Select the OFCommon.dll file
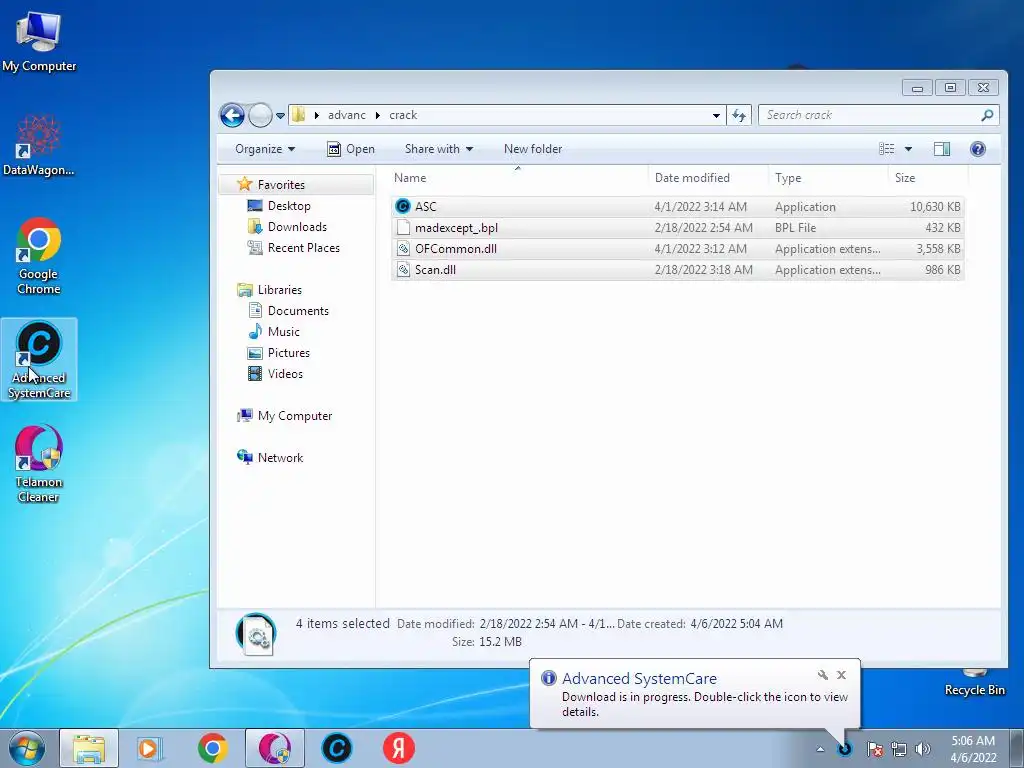The width and height of the screenshot is (1024, 768). (x=677, y=249)
